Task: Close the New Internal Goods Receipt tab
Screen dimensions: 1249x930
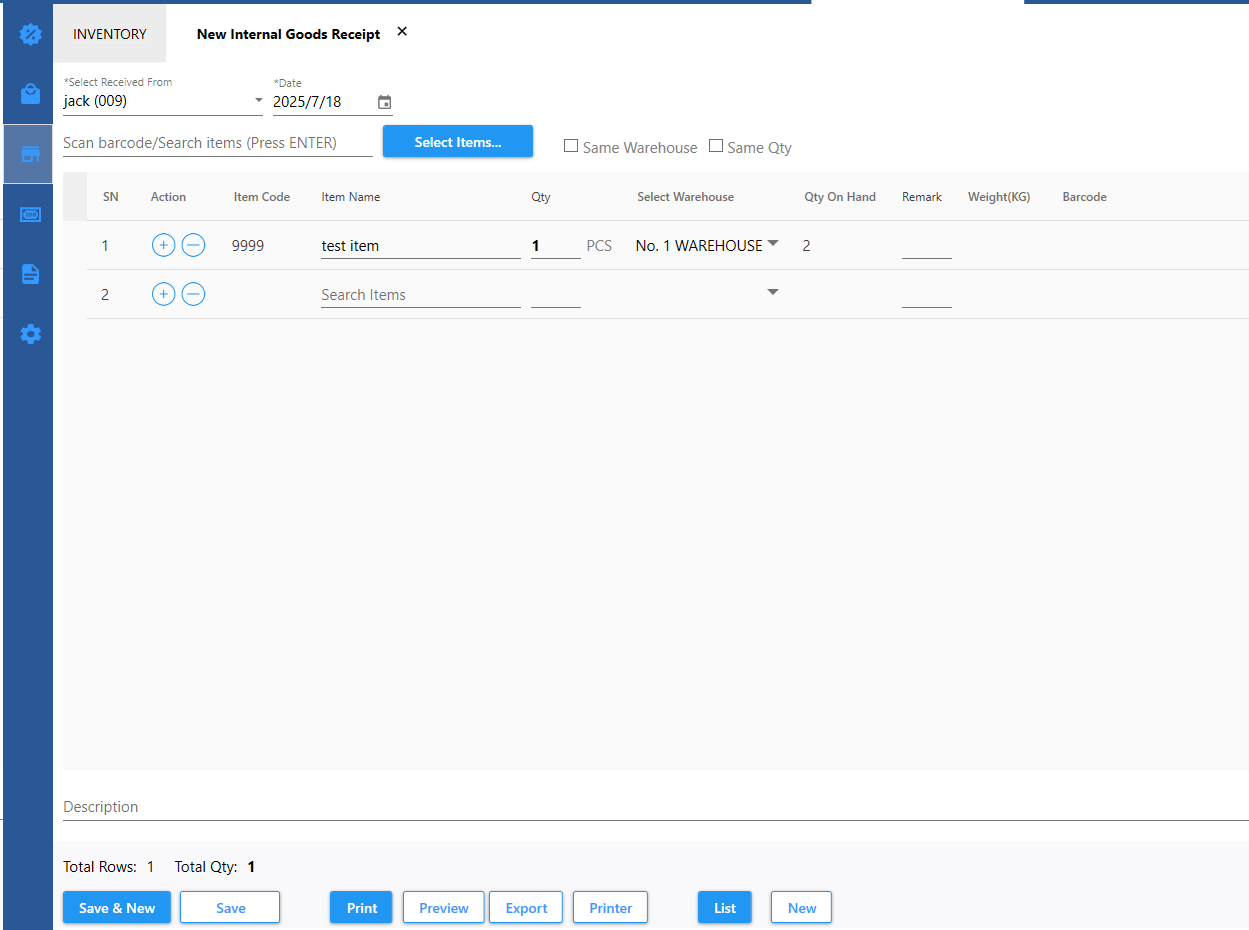Action: pos(402,32)
